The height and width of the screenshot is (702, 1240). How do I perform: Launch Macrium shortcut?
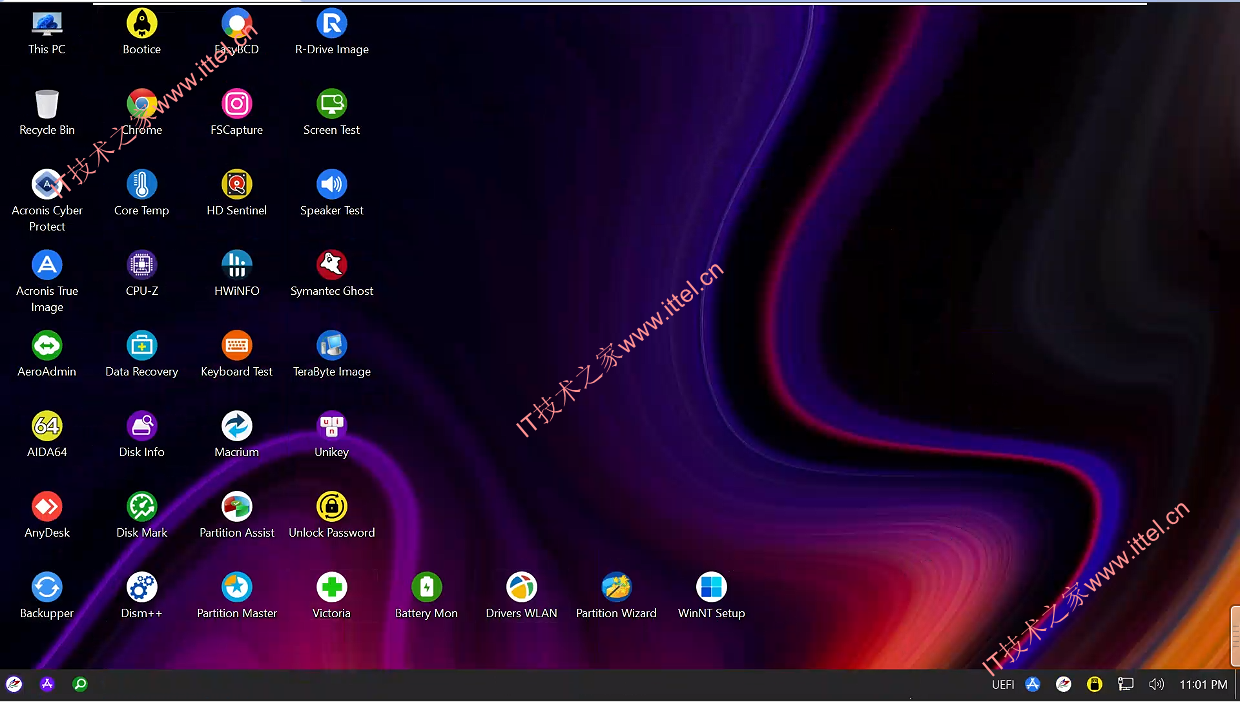coord(237,435)
